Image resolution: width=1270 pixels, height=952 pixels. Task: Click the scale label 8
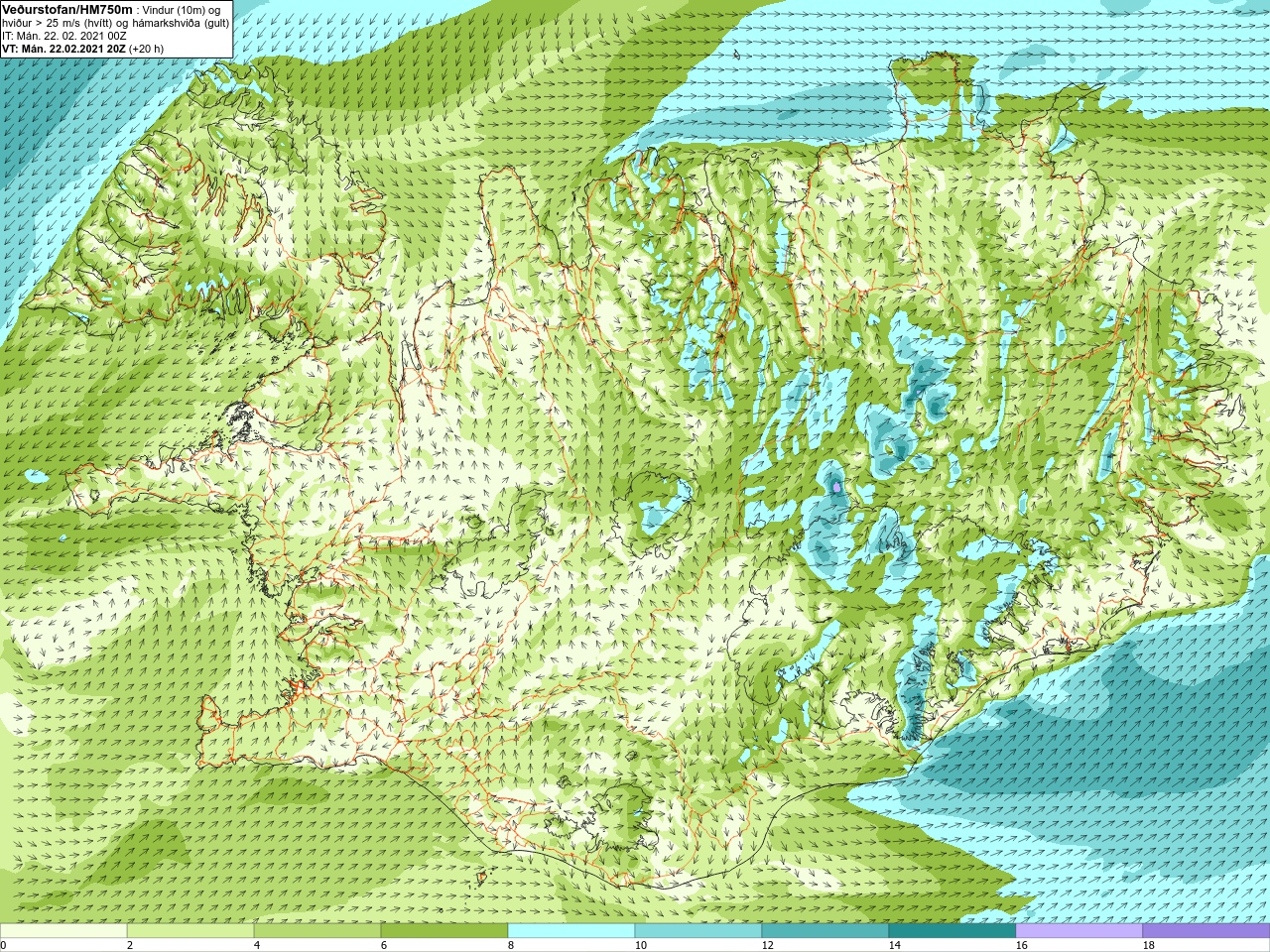pyautogui.click(x=511, y=945)
